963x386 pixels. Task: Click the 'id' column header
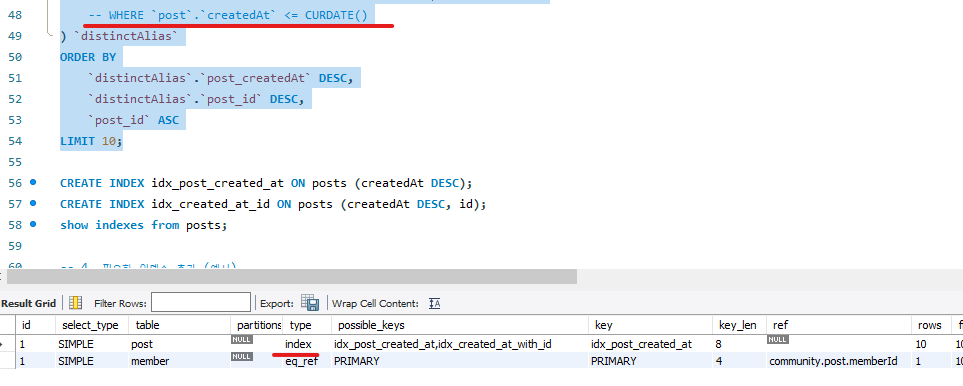pos(36,325)
